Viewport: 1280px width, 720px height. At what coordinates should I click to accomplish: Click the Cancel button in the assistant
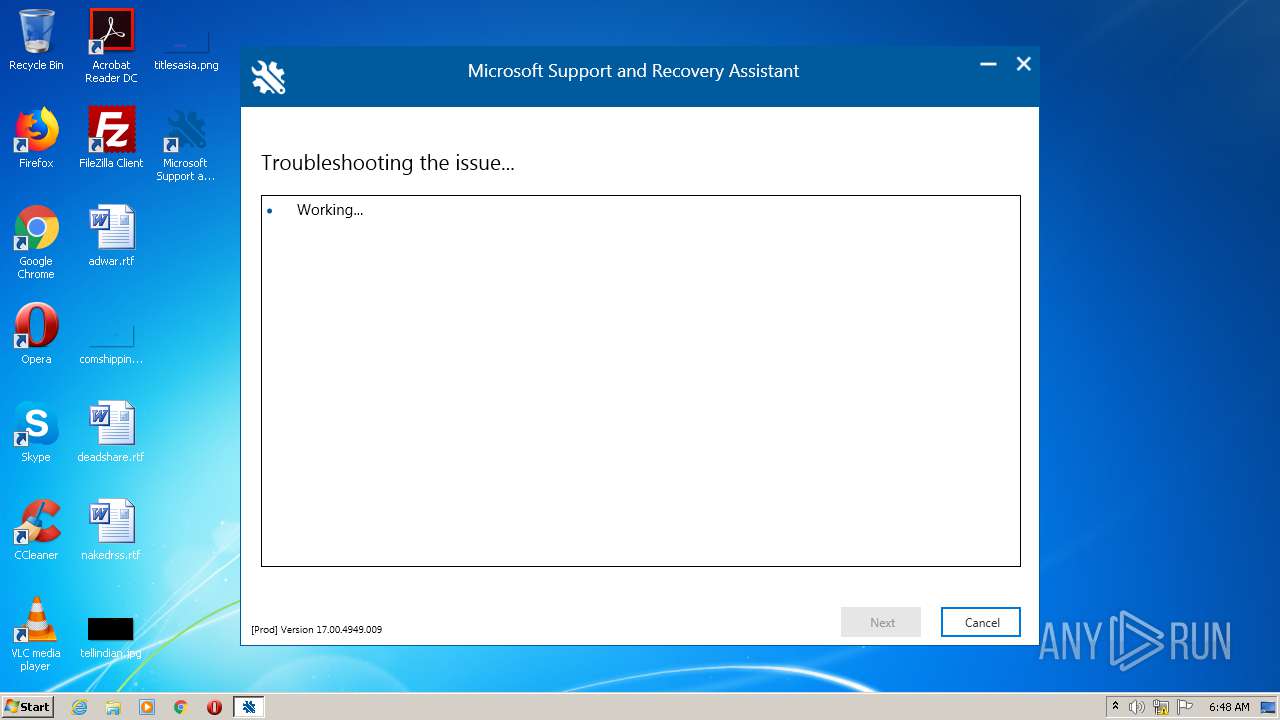pyautogui.click(x=981, y=622)
